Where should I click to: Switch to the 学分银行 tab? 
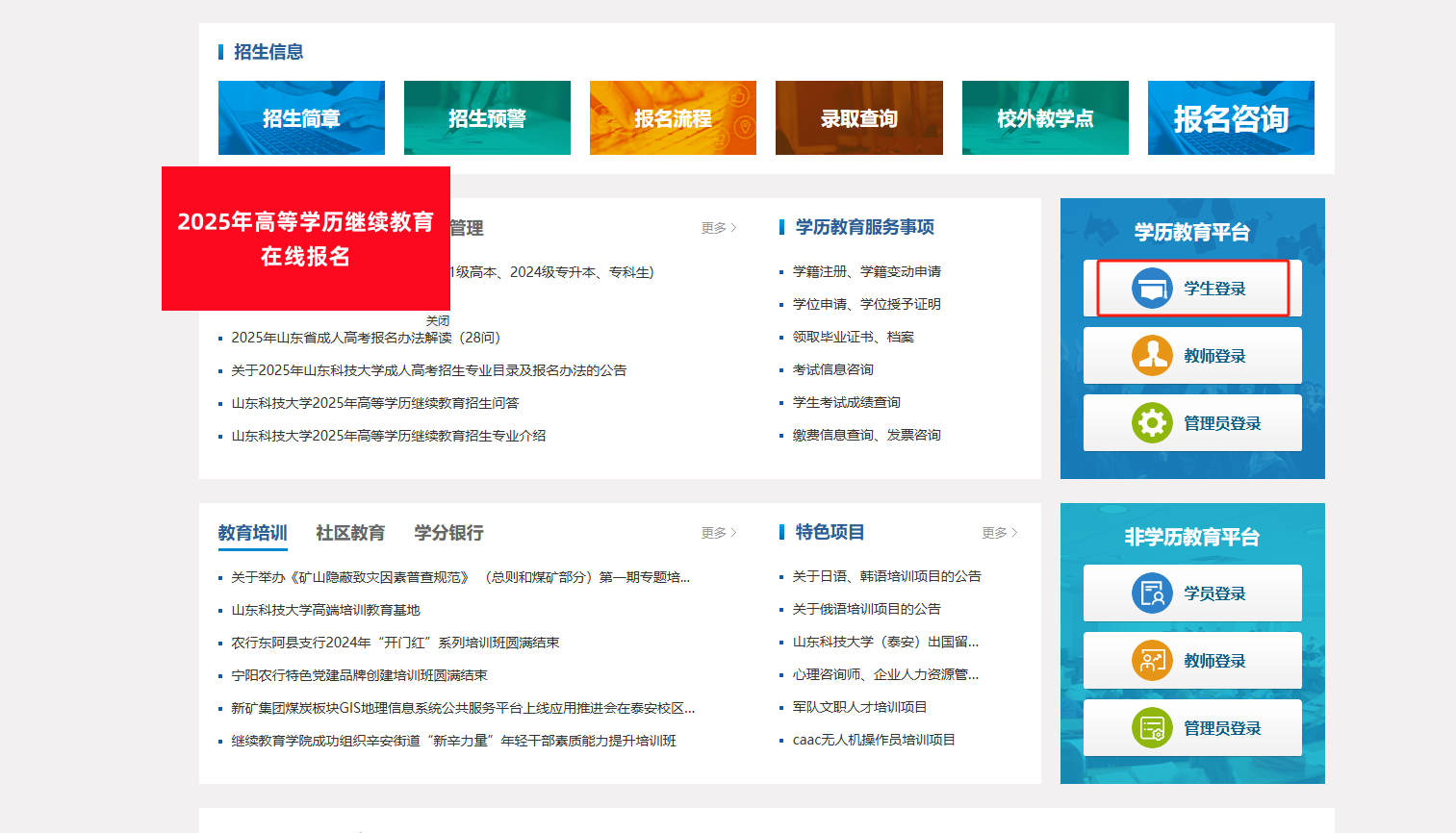448,533
